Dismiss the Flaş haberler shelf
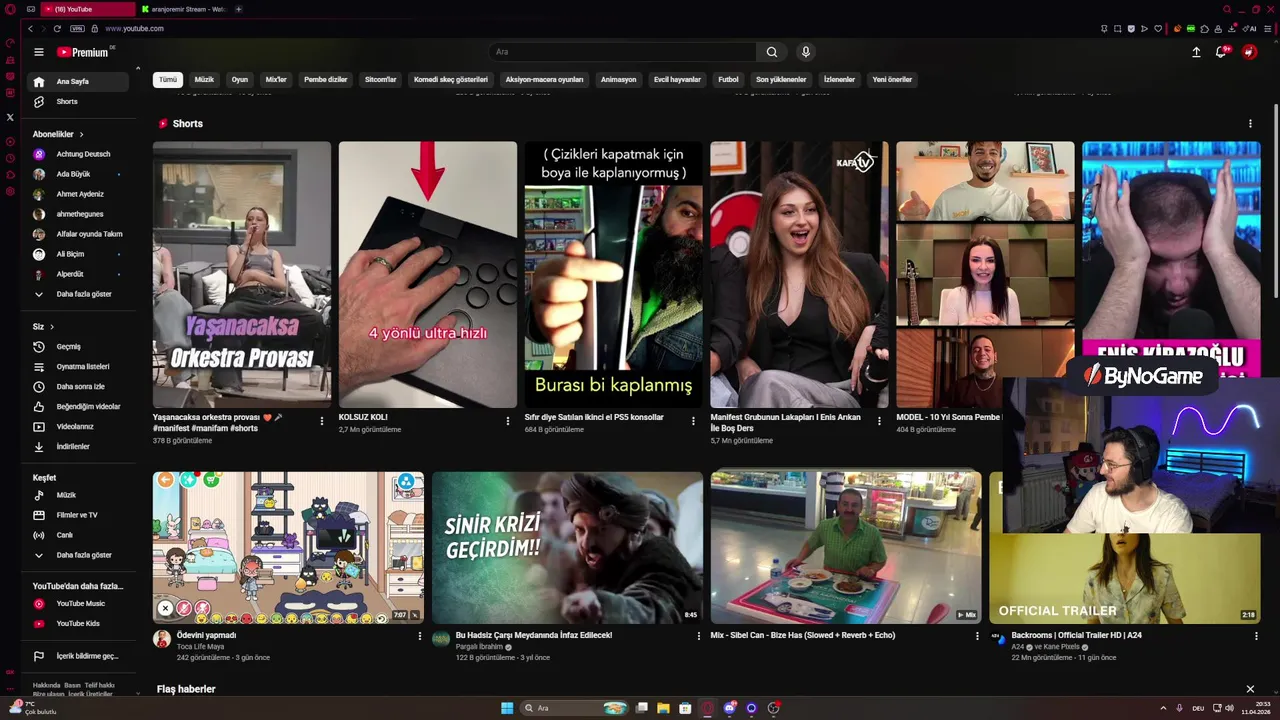The width and height of the screenshot is (1280, 720). [x=1250, y=689]
